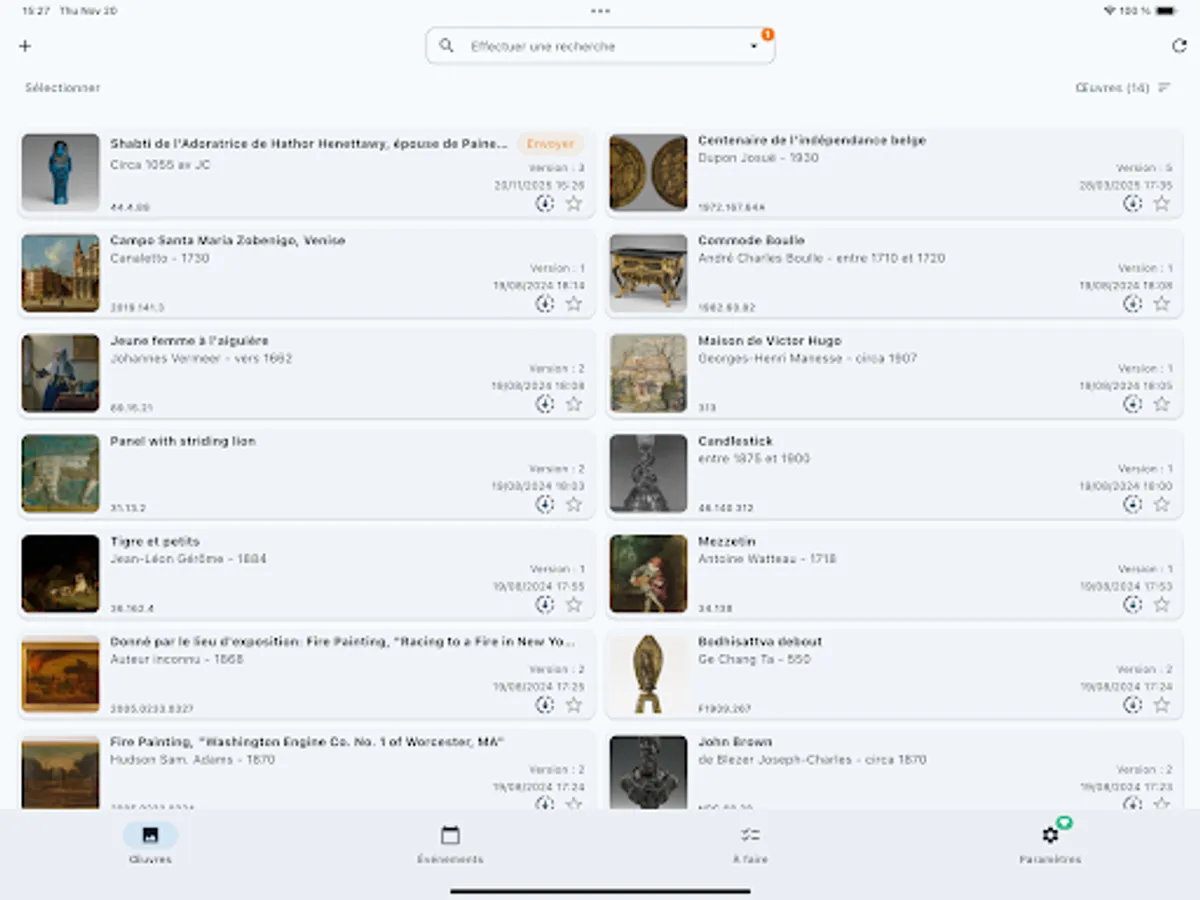Tap the battery indicator in status bar

(x=1166, y=11)
